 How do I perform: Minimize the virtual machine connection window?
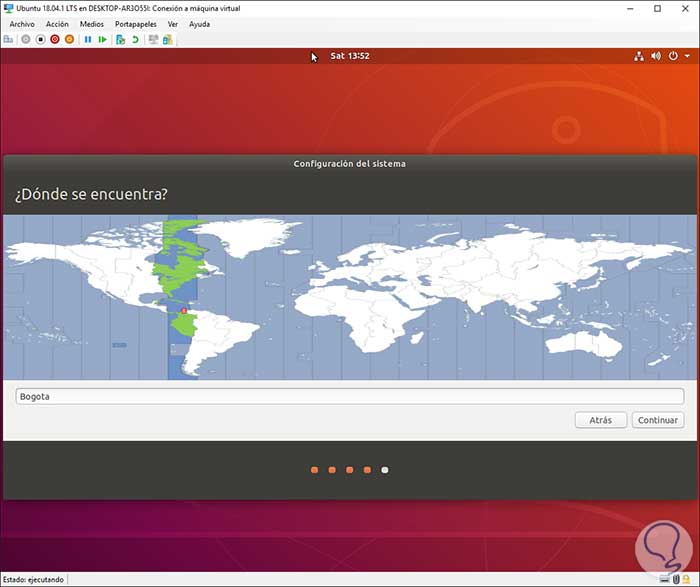(630, 8)
